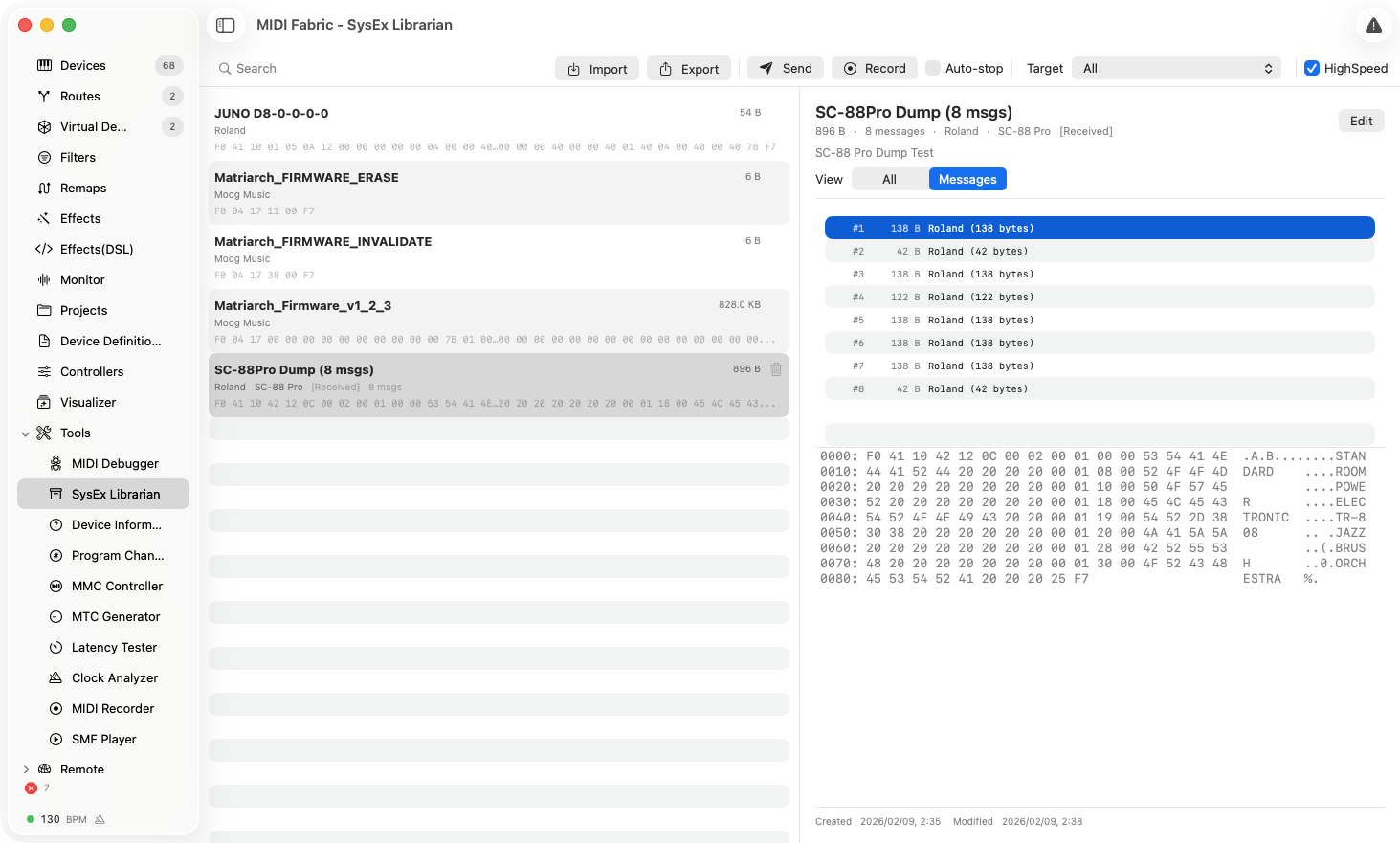Click the 130 BPM tempo value

(x=51, y=819)
